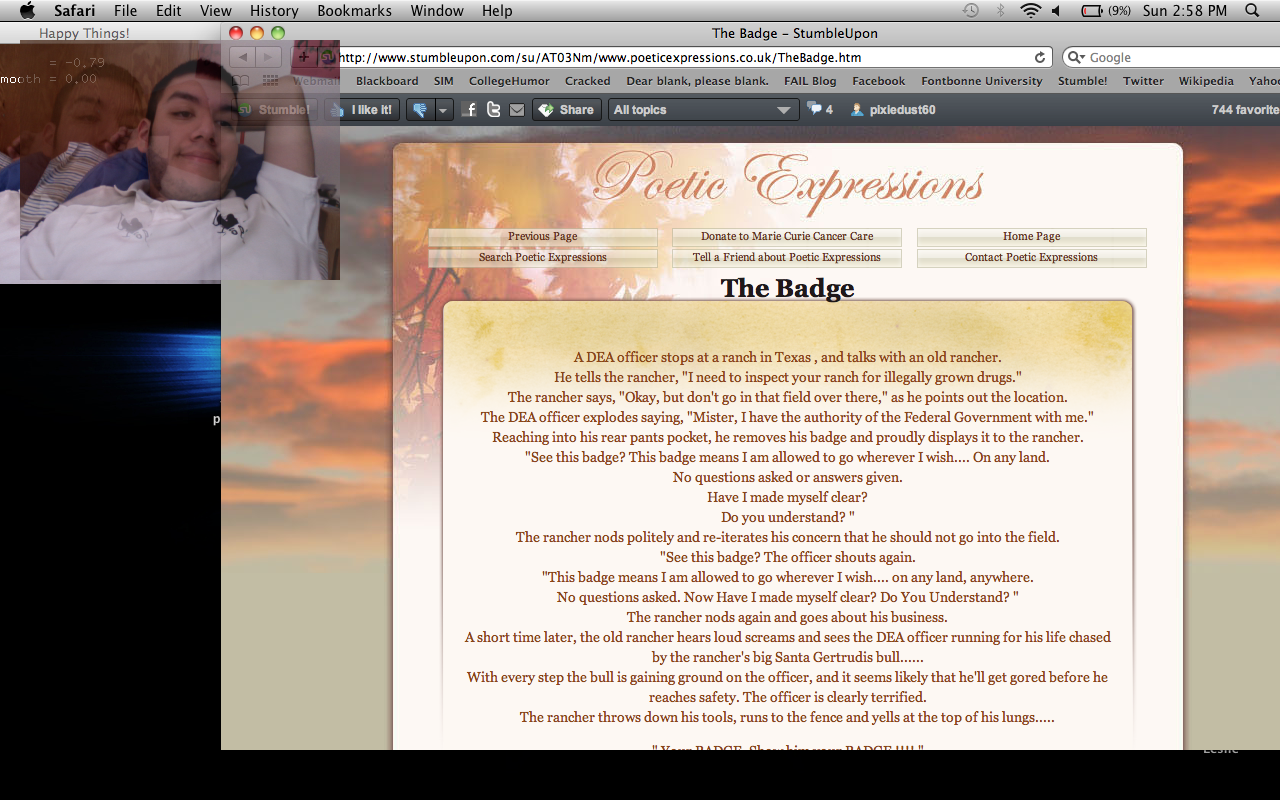Open the History menu
Image resolution: width=1280 pixels, height=800 pixels.
click(274, 11)
